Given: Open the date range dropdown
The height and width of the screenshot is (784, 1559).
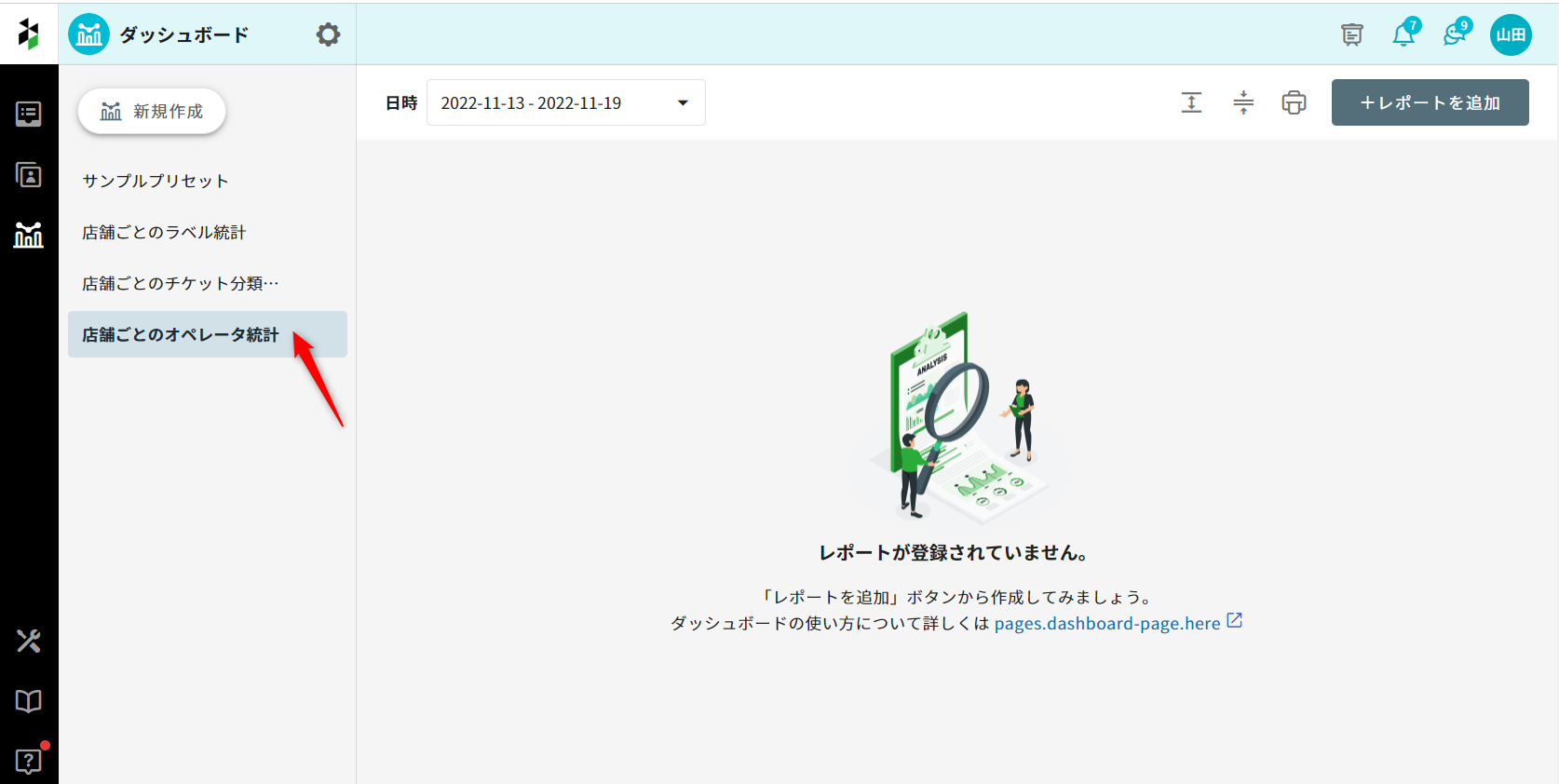Looking at the screenshot, I should point(565,102).
